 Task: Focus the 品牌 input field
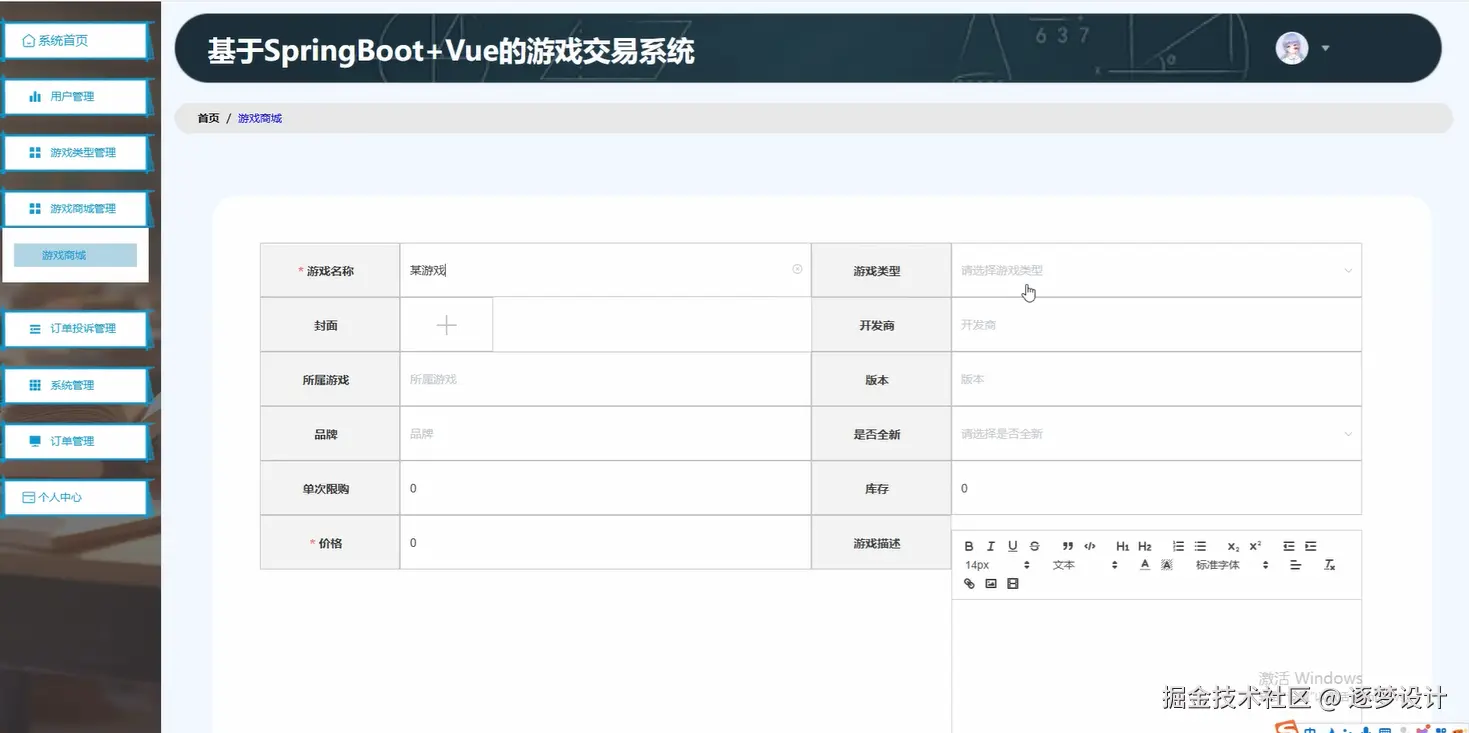point(605,434)
